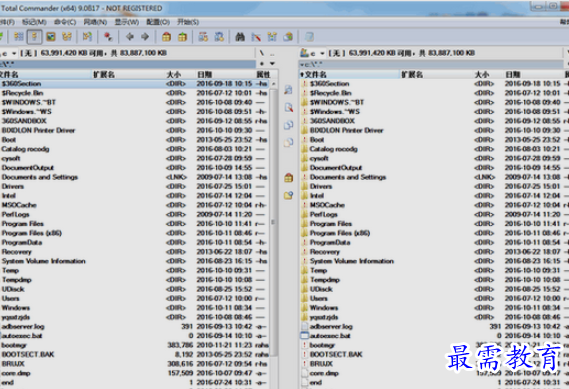The width and height of the screenshot is (569, 389).
Task: Select Users folder in right panel
Action: pos(434,299)
